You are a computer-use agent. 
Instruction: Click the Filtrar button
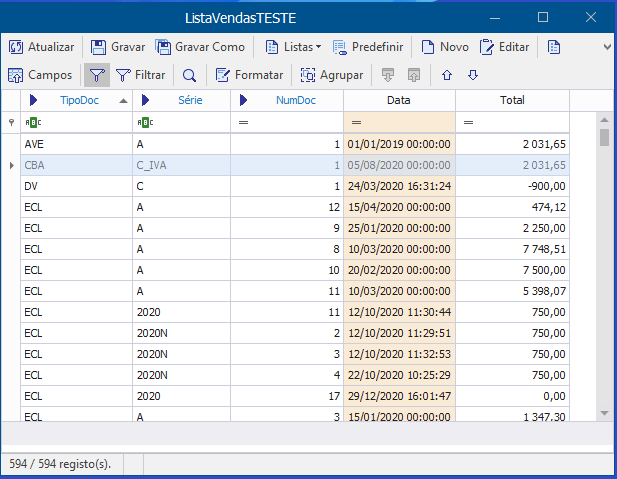140,75
